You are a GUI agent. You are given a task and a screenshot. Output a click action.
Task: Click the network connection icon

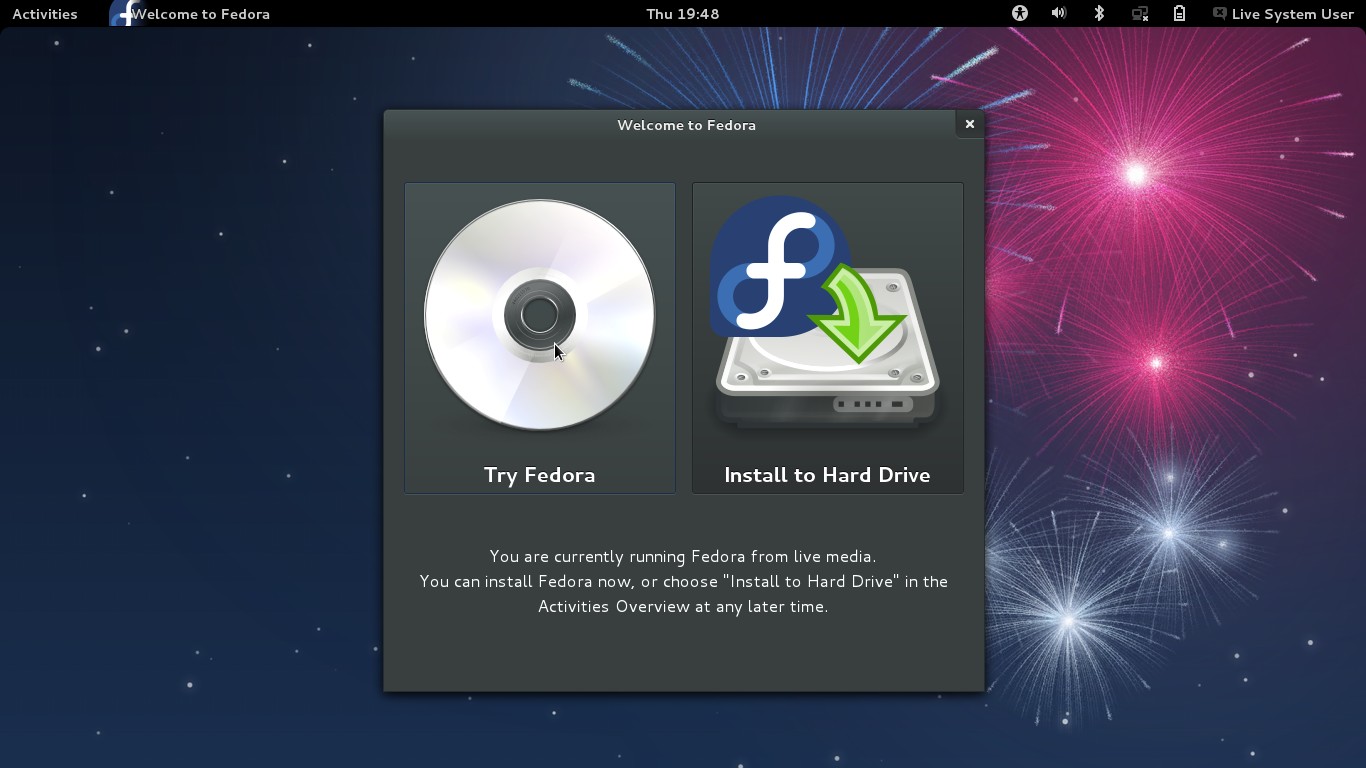tap(1139, 14)
